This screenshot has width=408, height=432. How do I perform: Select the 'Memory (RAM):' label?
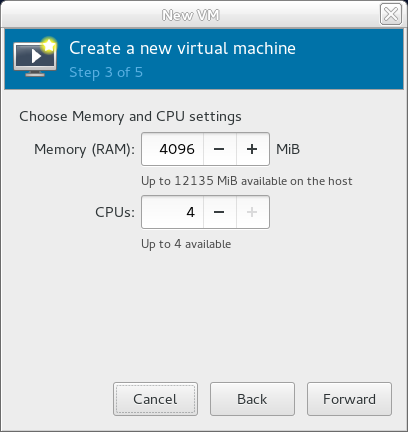(x=84, y=149)
